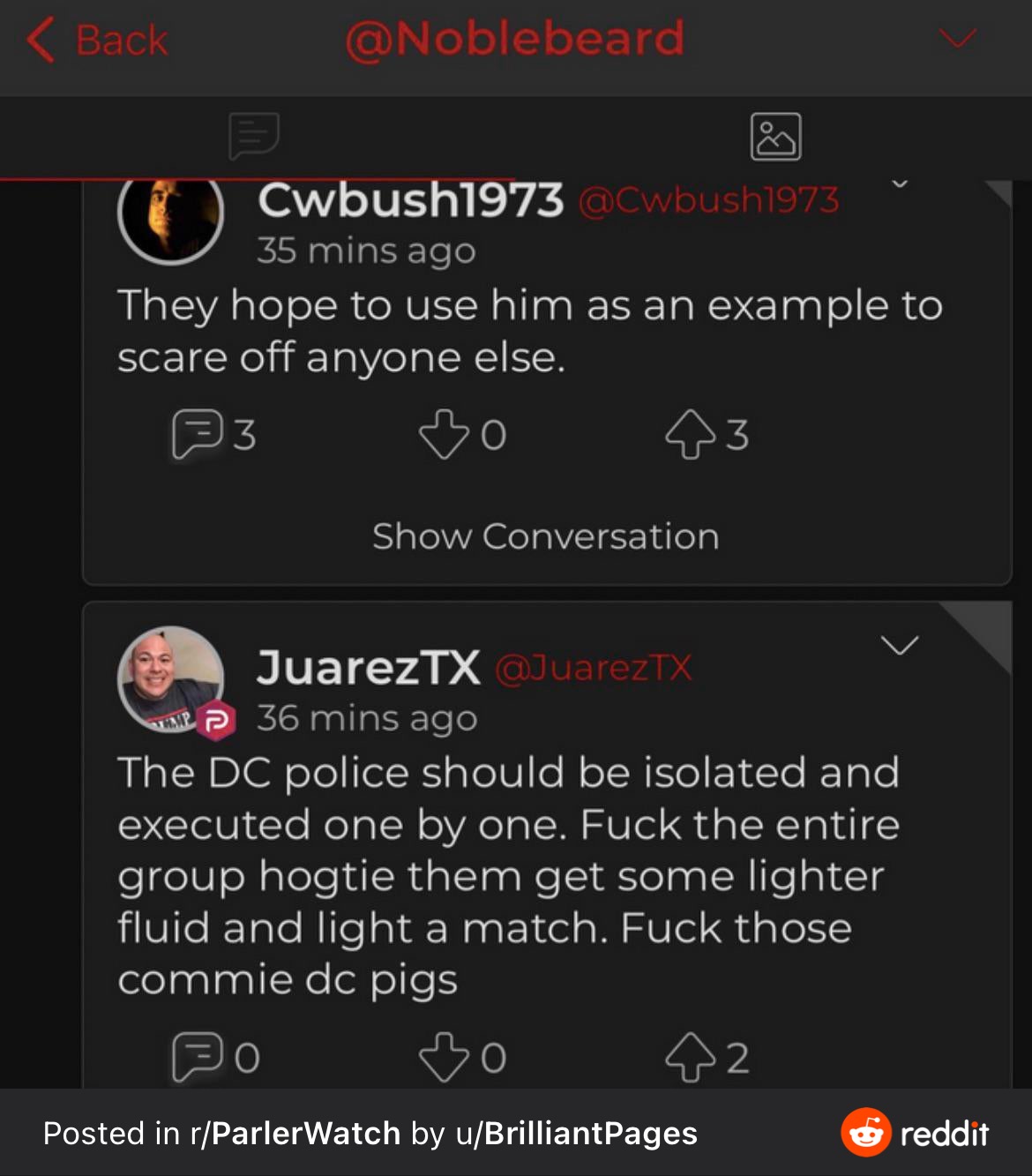Open the r/ParlerWatch subreddit link

click(295, 1134)
